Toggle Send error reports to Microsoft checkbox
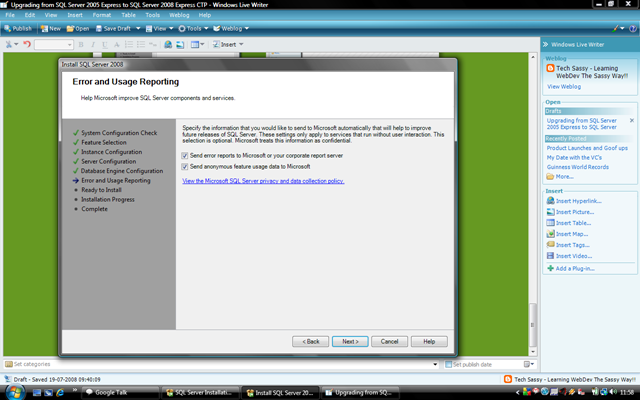Viewport: 640px width, 400px height. coord(184,156)
